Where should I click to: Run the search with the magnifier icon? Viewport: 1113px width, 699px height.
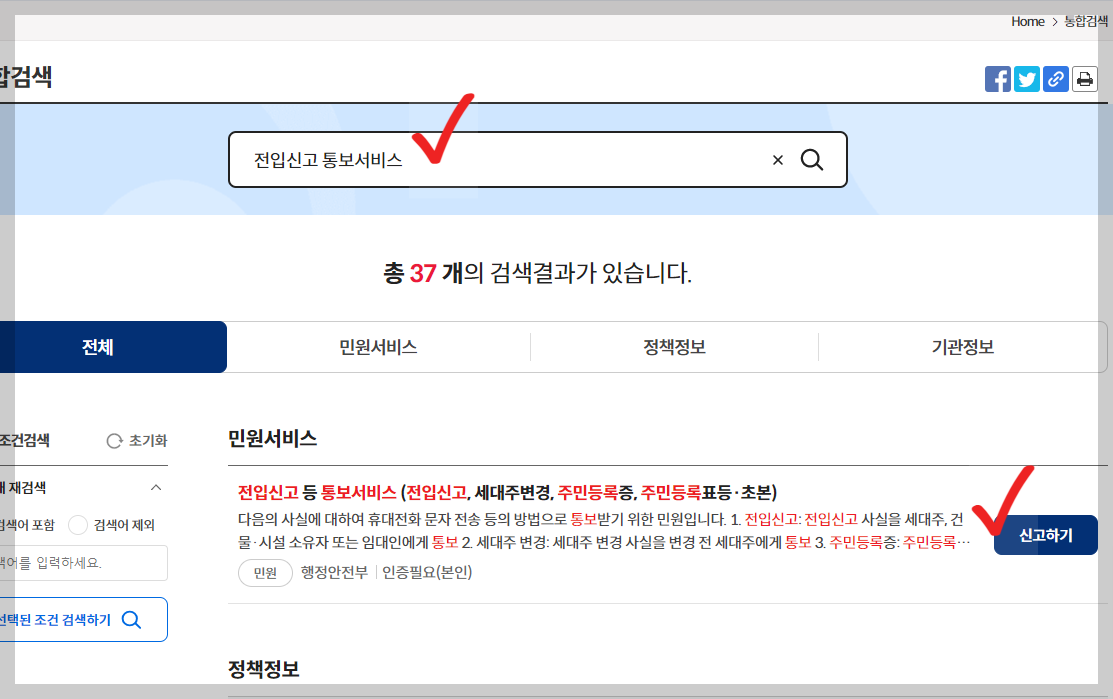(811, 159)
